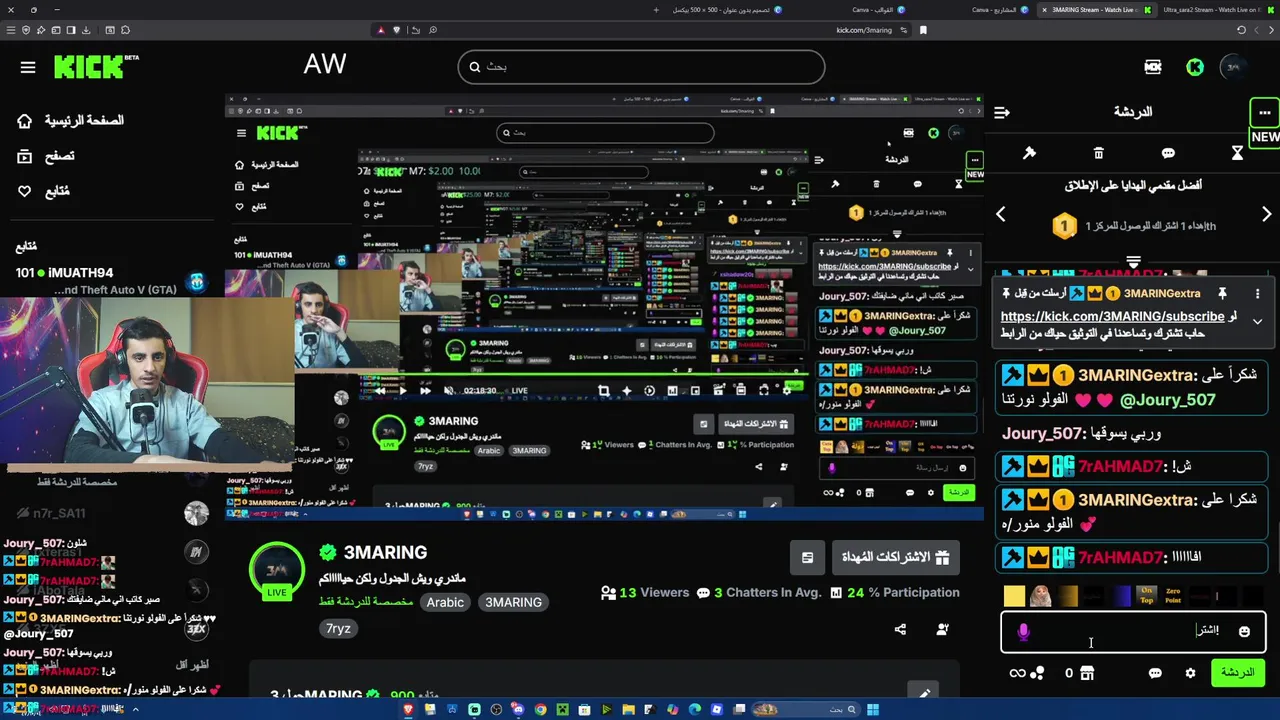This screenshot has height=720, width=1280.
Task: Collapse the chat panel arrow icon
Action: [x=1002, y=112]
